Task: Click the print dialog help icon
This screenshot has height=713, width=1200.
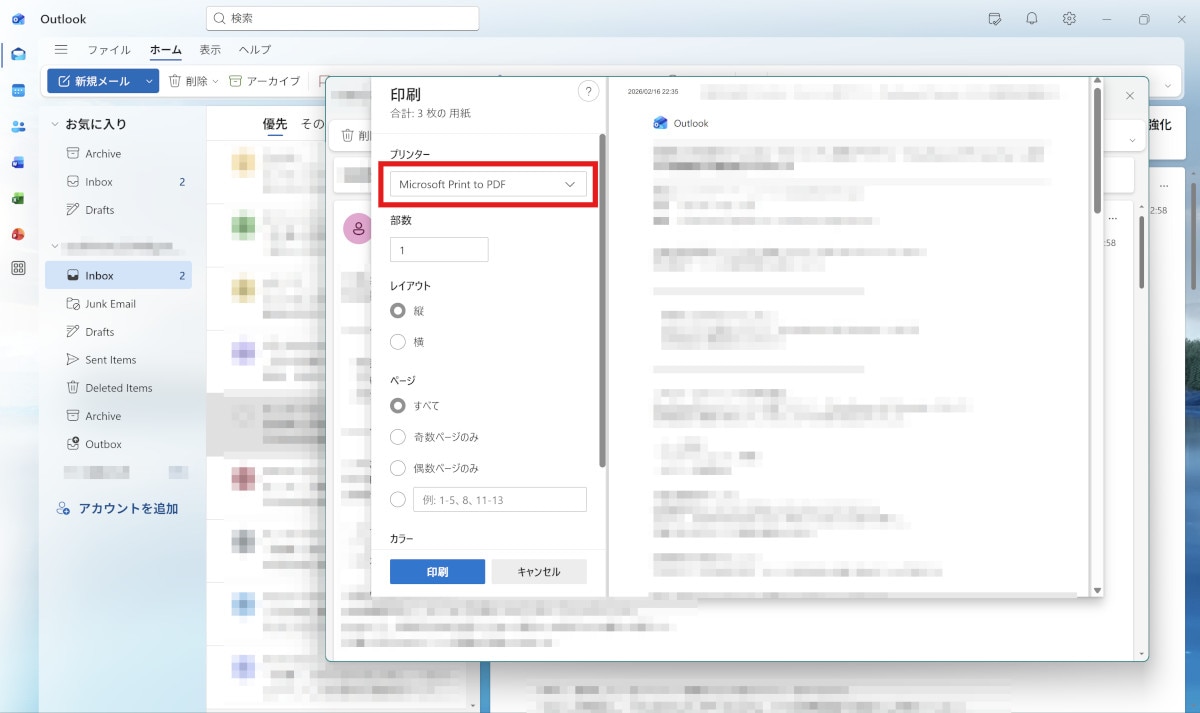Action: [588, 92]
